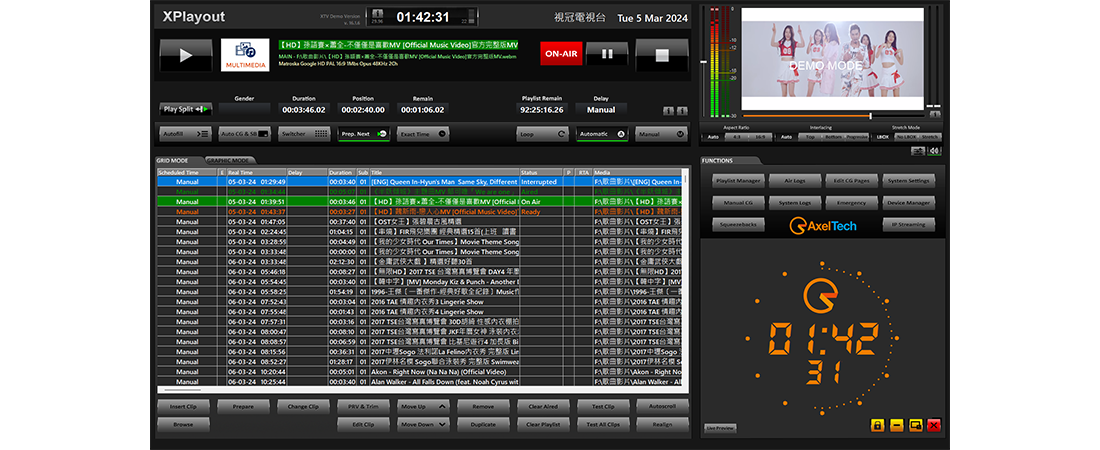Select the Grid Mode tab
The image size is (1100, 450).
[x=175, y=161]
